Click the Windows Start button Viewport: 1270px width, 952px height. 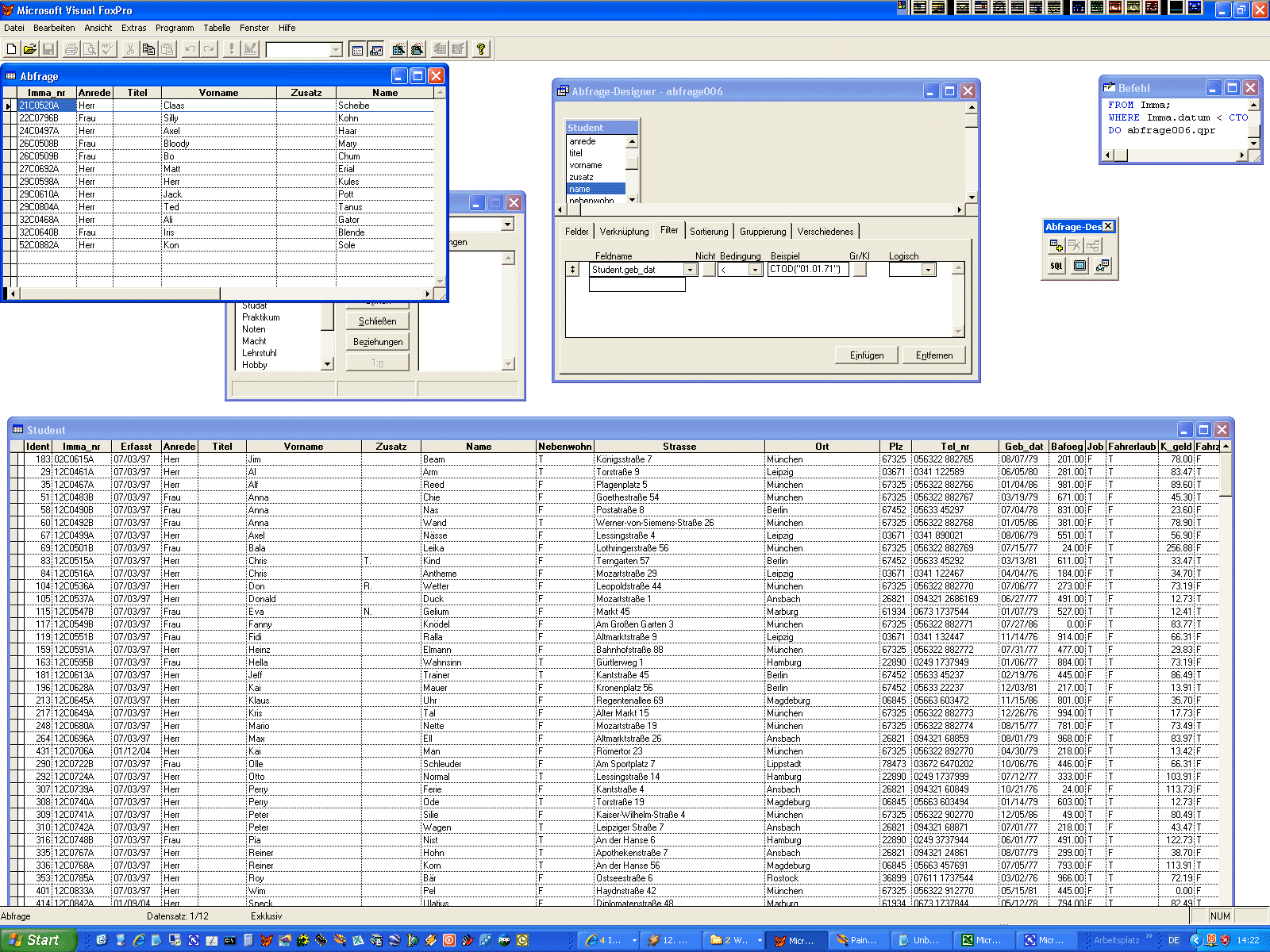coord(37,940)
